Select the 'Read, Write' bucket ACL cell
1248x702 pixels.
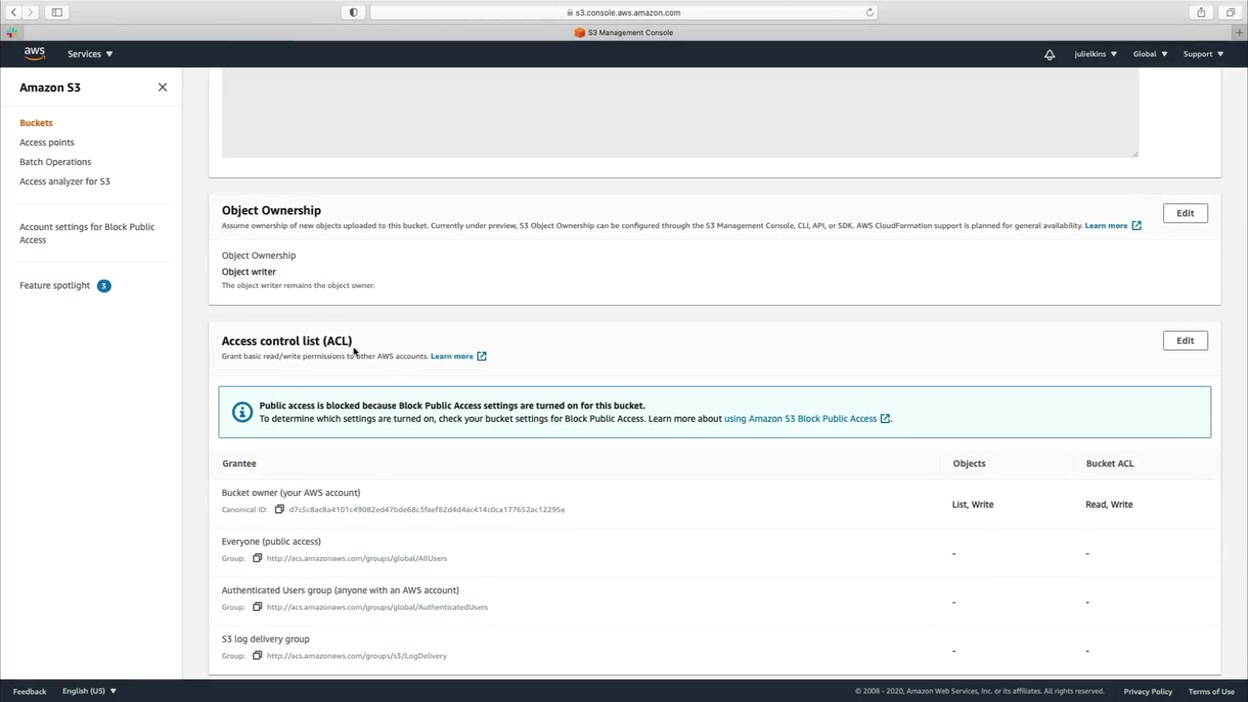(x=1109, y=505)
